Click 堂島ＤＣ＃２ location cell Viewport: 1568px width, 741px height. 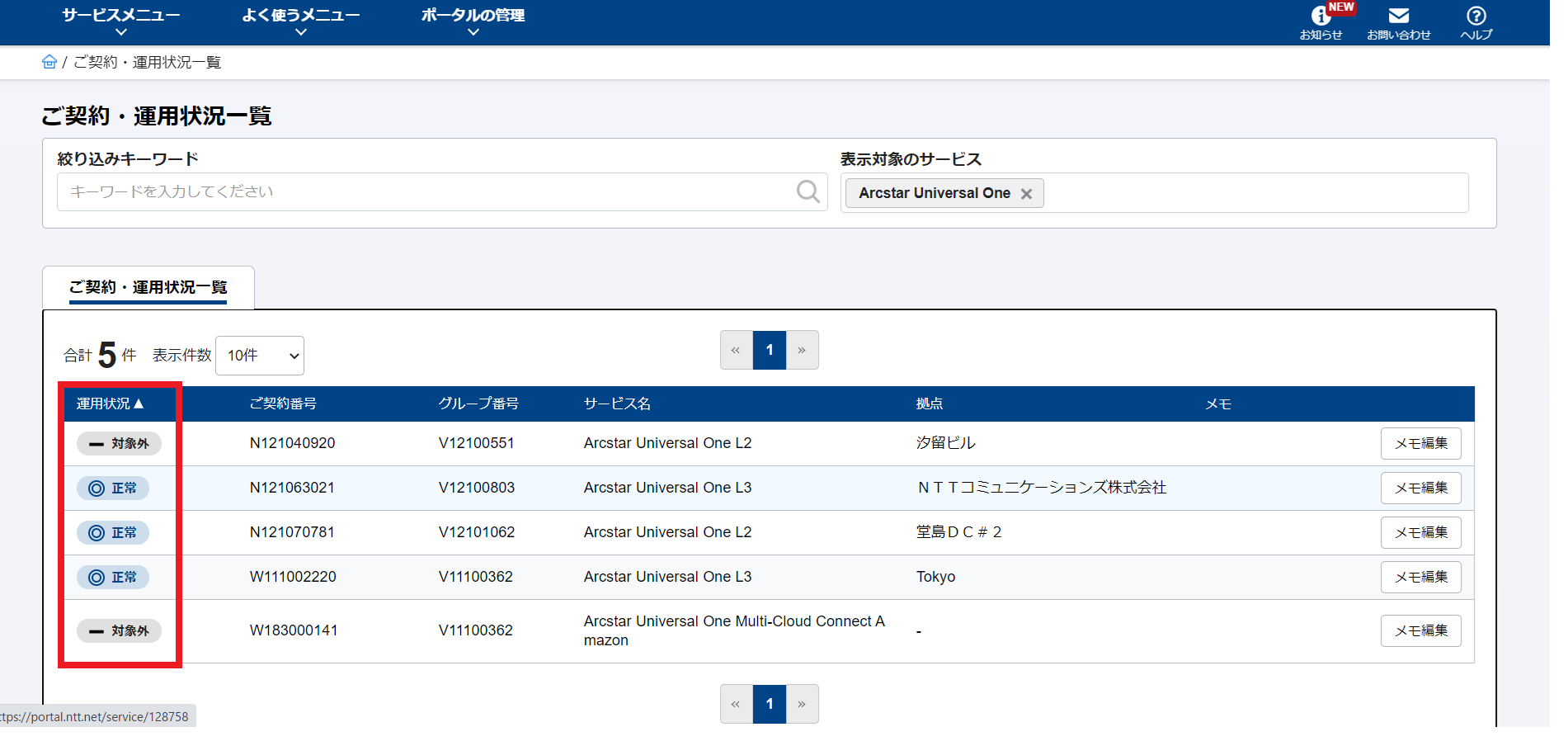point(958,532)
